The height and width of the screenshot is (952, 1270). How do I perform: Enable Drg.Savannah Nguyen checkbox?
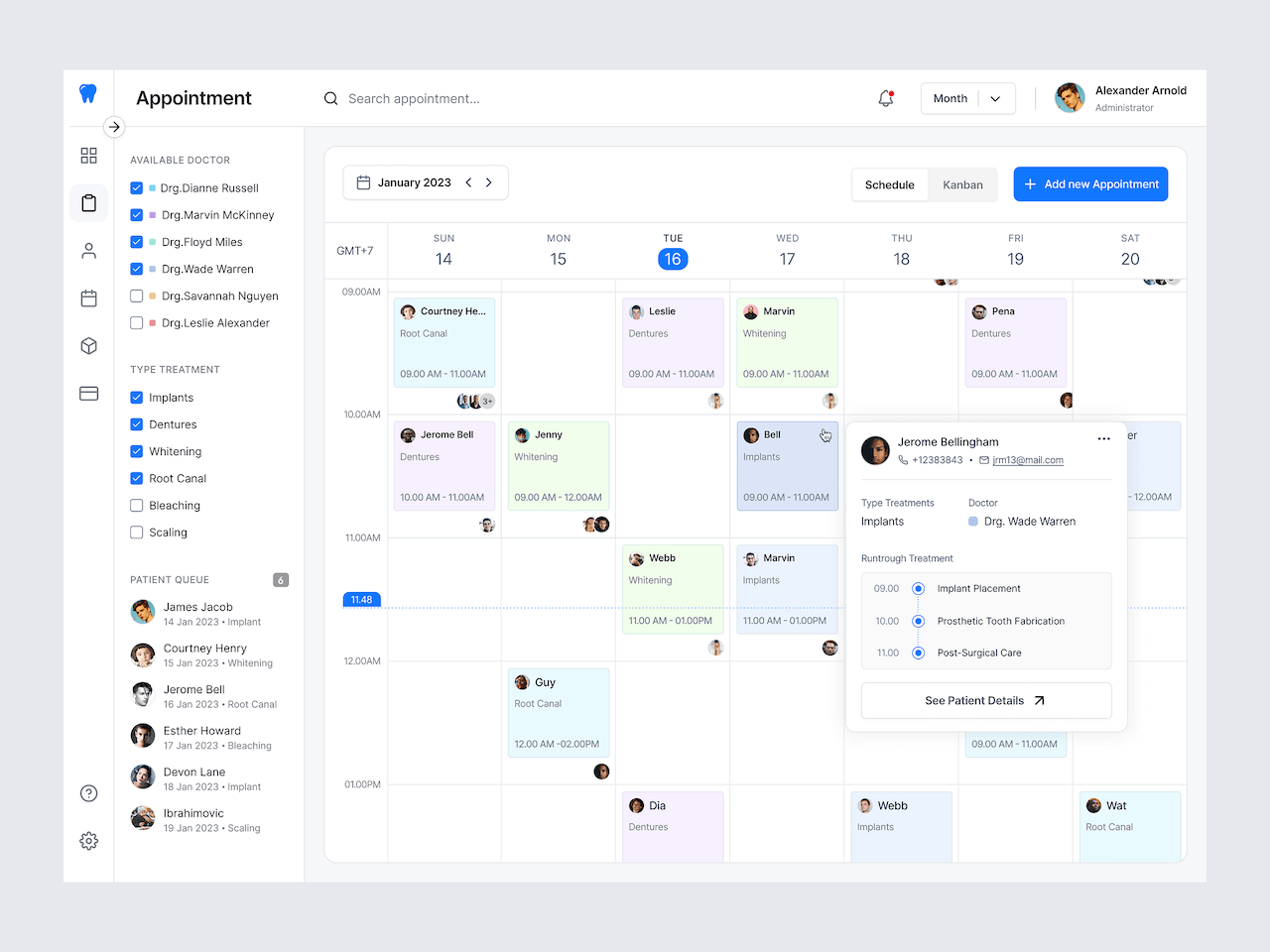coord(137,296)
